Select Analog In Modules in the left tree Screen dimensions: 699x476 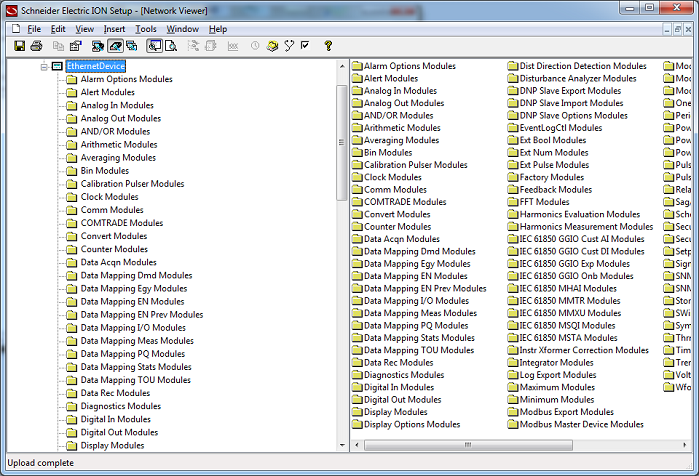point(117,105)
